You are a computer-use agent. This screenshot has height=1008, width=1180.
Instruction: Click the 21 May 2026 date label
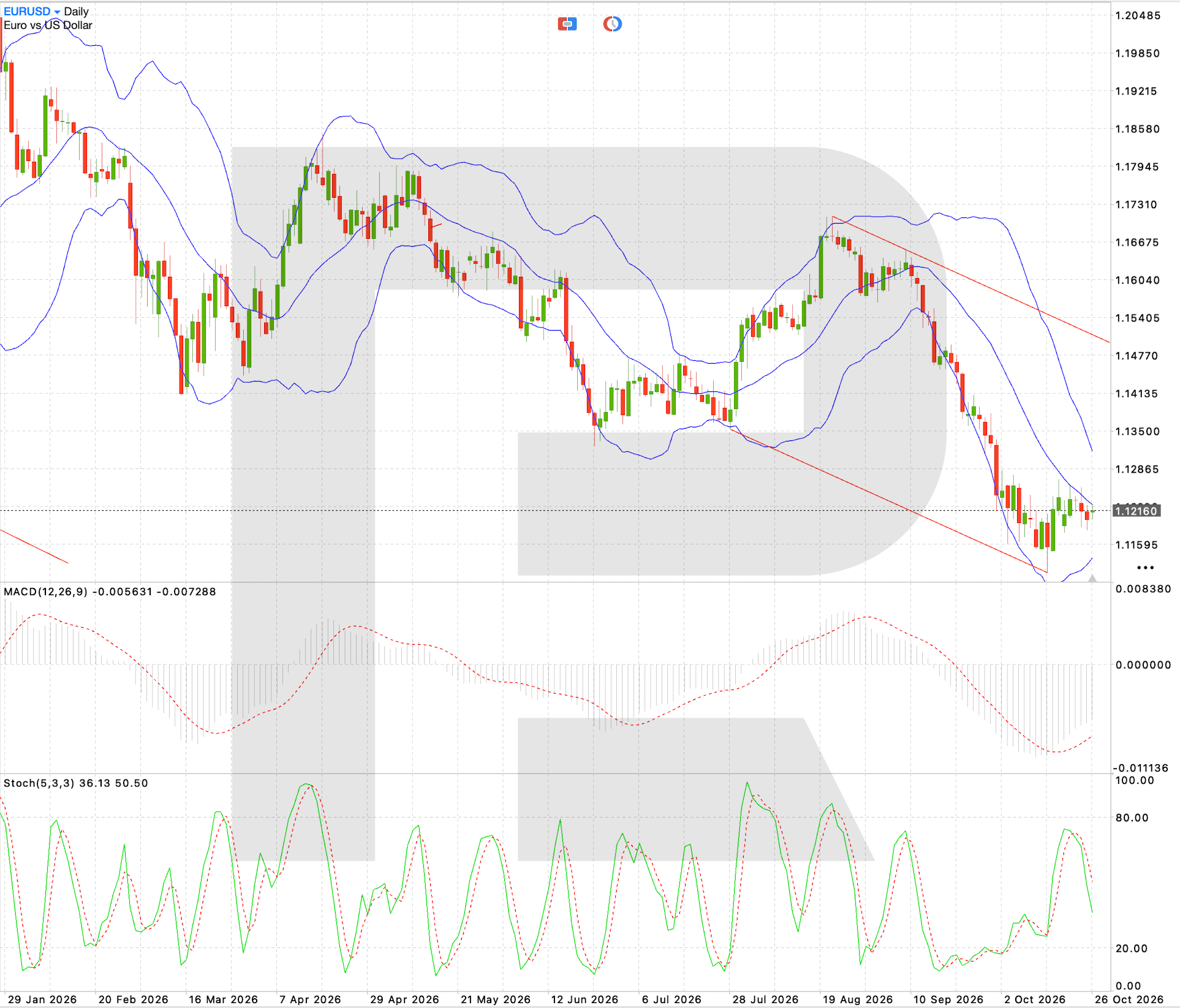[x=496, y=999]
